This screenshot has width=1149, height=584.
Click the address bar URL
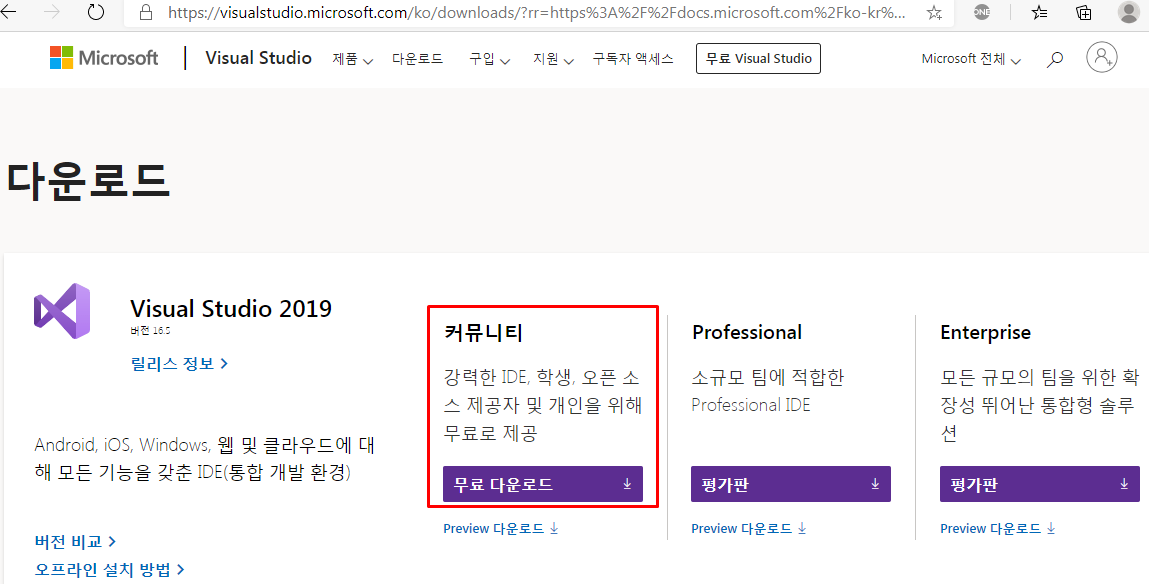point(536,13)
